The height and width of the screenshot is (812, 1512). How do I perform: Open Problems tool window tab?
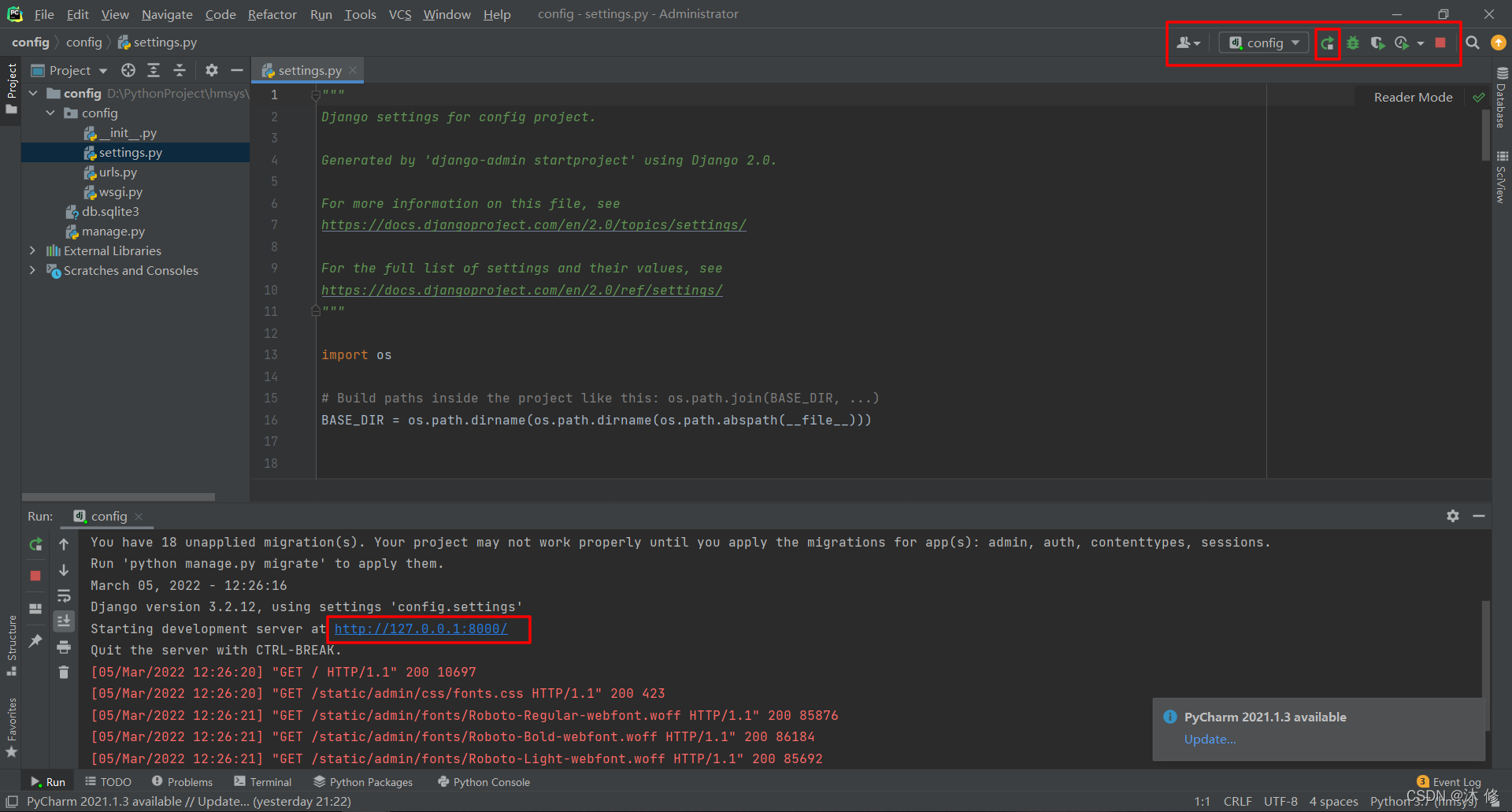(x=182, y=782)
